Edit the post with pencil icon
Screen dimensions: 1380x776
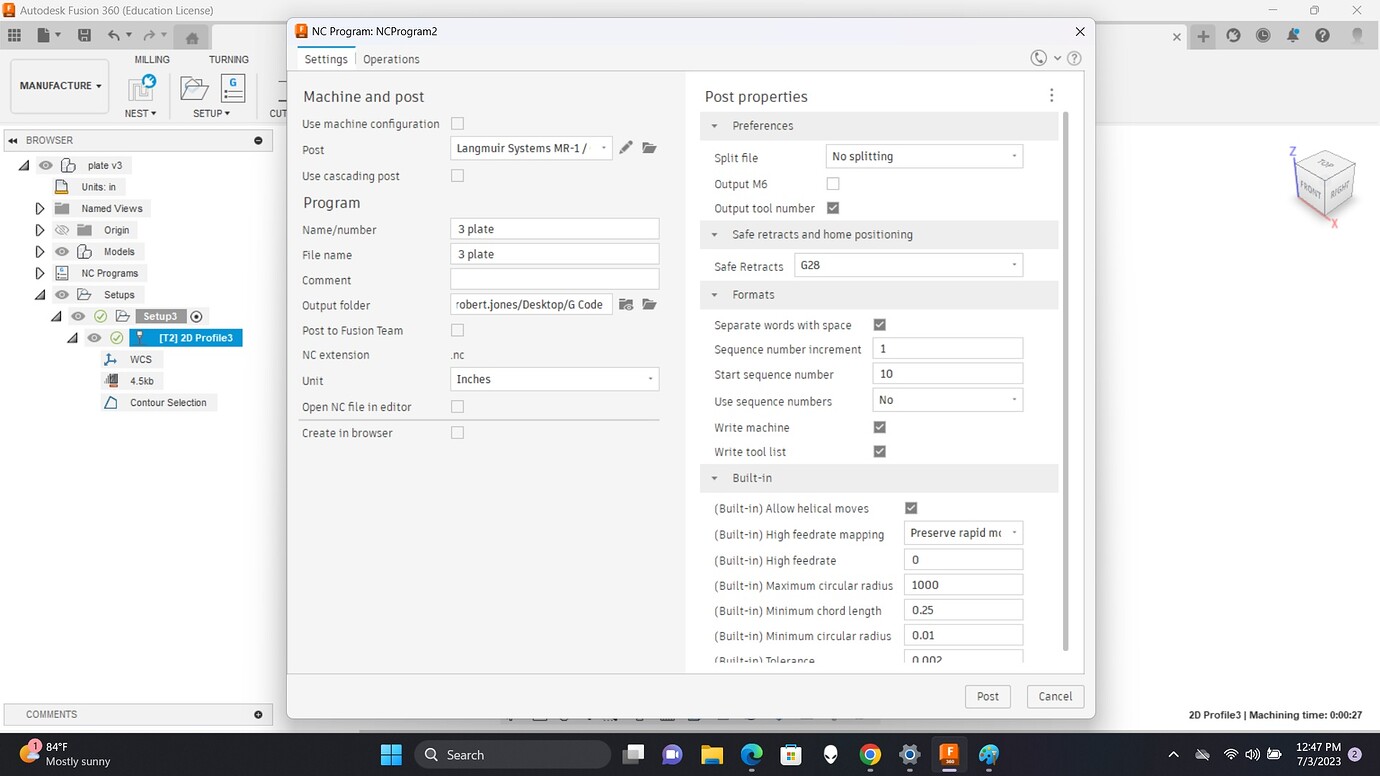(626, 148)
